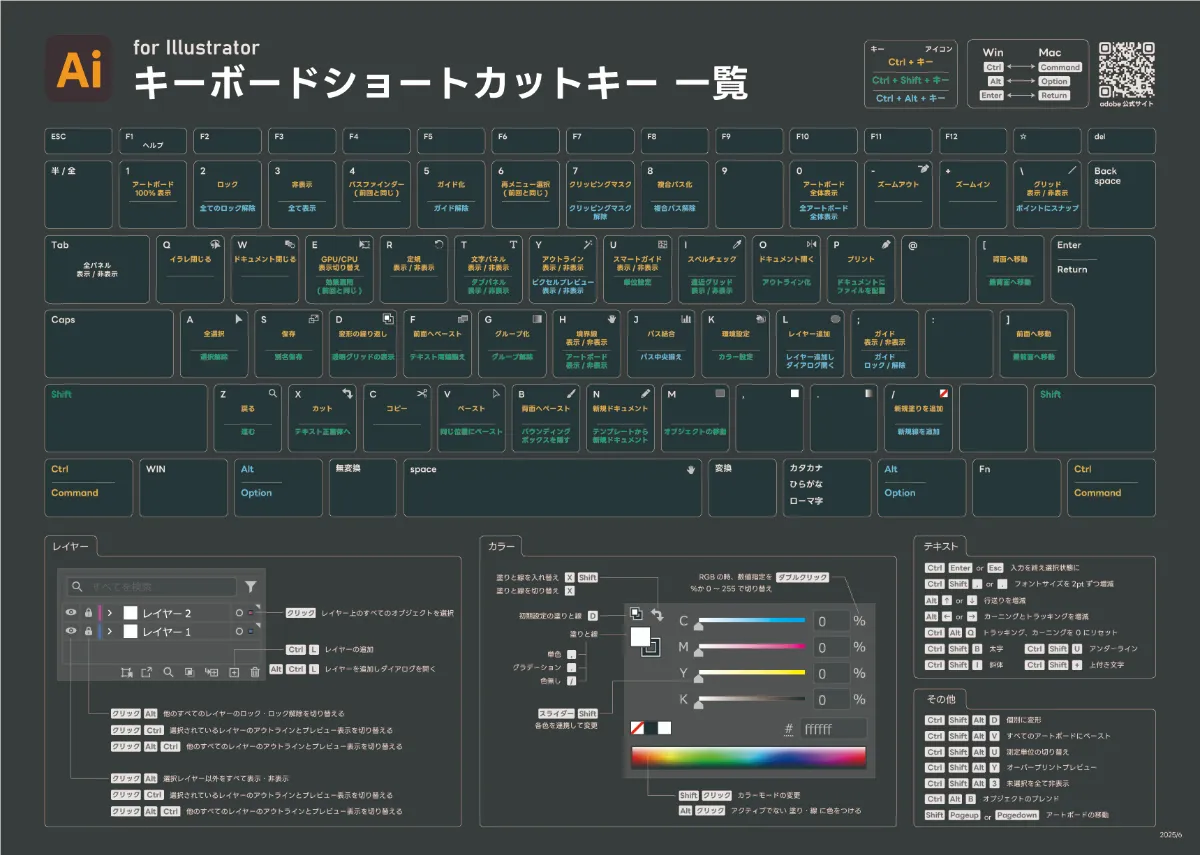The image size is (1200, 855).
Task: Click the Pen tool icon on the P key
Action: point(886,244)
